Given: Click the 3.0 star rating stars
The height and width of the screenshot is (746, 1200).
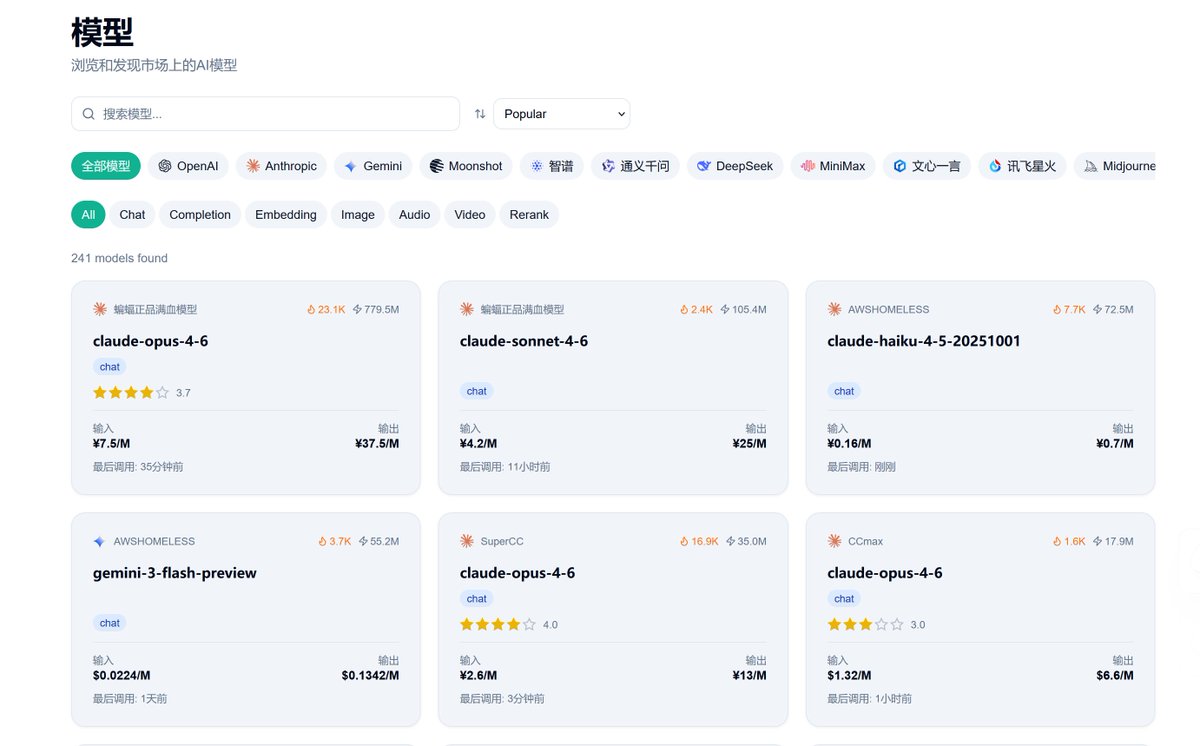Looking at the screenshot, I should point(866,625).
